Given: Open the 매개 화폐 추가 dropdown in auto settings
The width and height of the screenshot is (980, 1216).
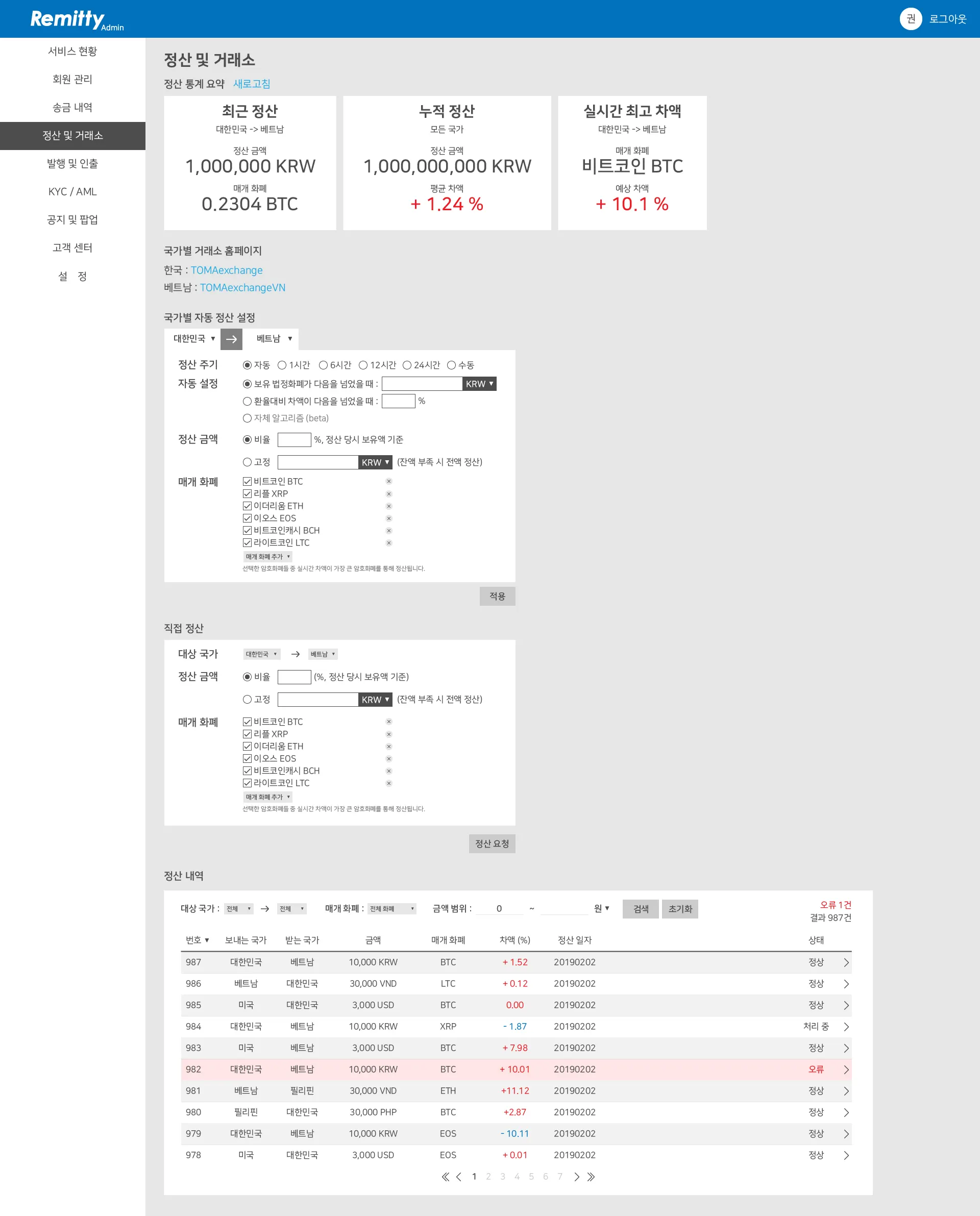Looking at the screenshot, I should point(267,557).
